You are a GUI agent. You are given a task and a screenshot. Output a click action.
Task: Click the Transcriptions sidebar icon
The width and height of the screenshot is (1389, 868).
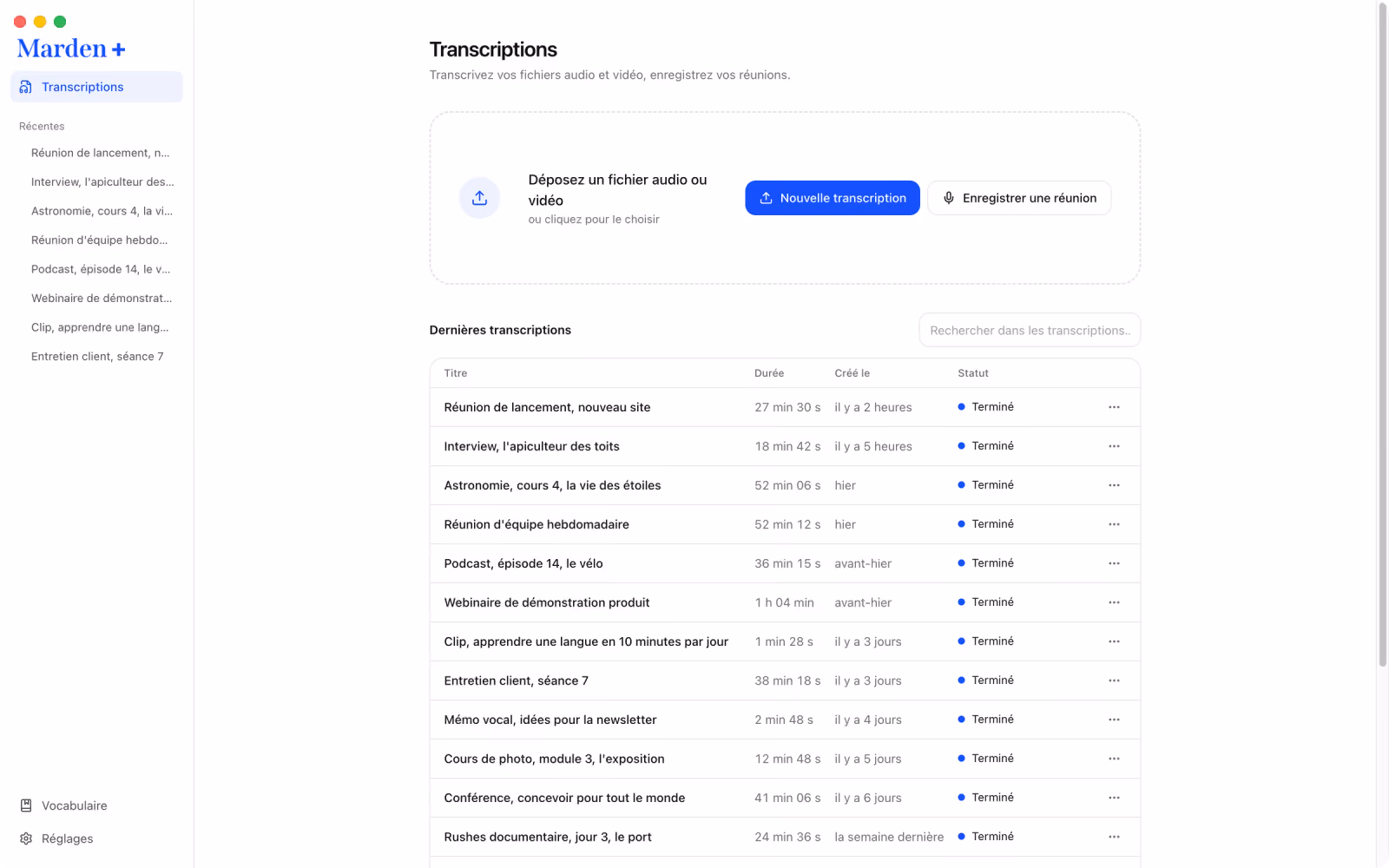(x=26, y=87)
